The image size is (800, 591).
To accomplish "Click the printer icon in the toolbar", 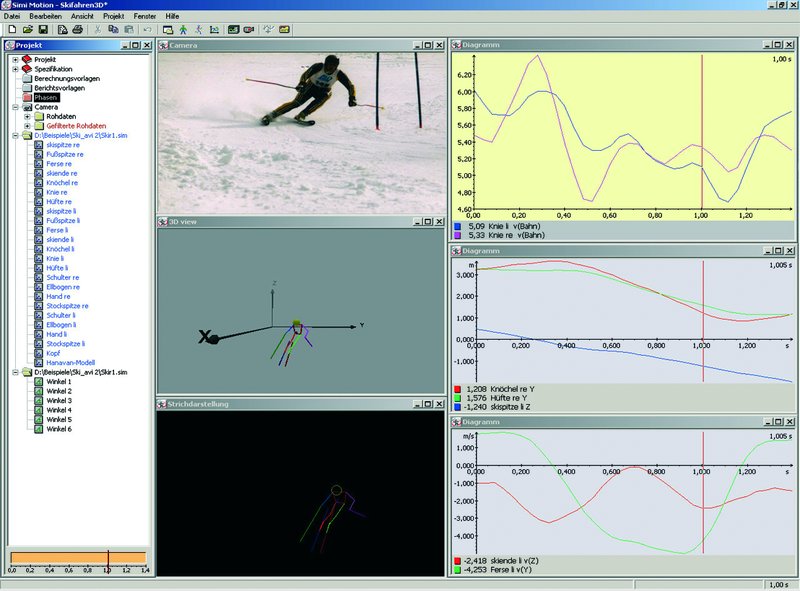I will pos(78,30).
